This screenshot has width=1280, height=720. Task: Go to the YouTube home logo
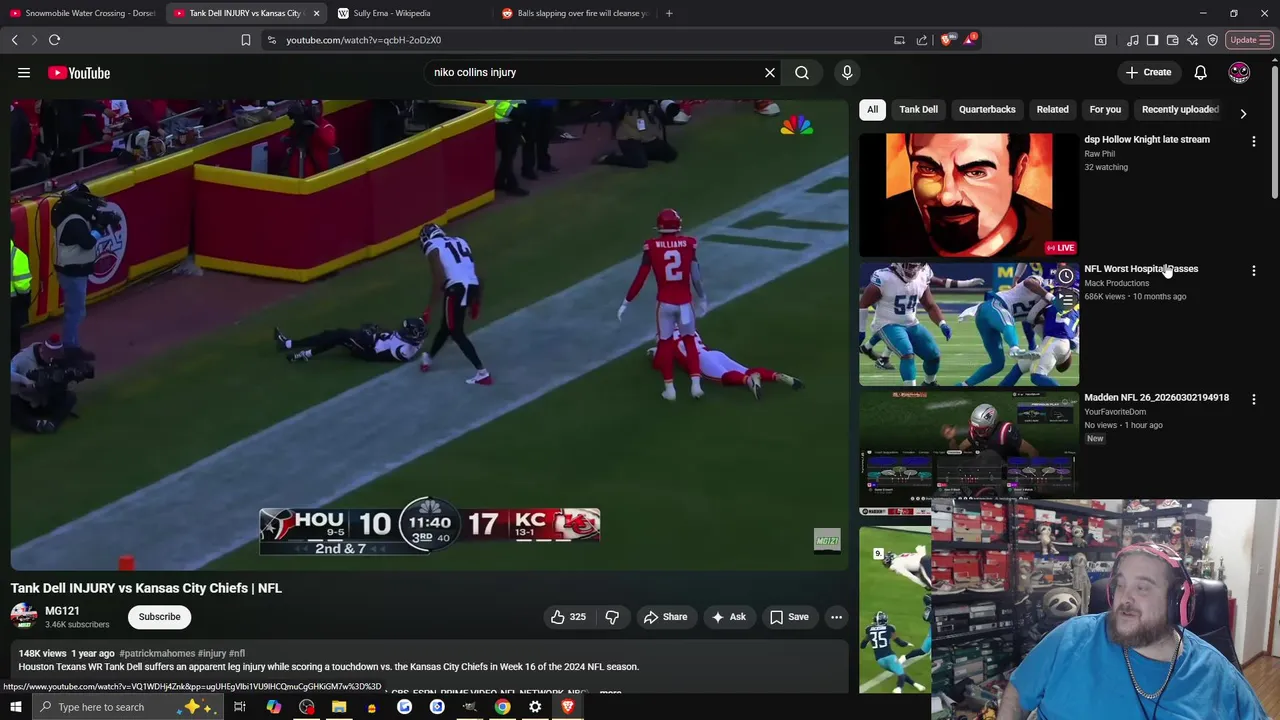point(79,73)
